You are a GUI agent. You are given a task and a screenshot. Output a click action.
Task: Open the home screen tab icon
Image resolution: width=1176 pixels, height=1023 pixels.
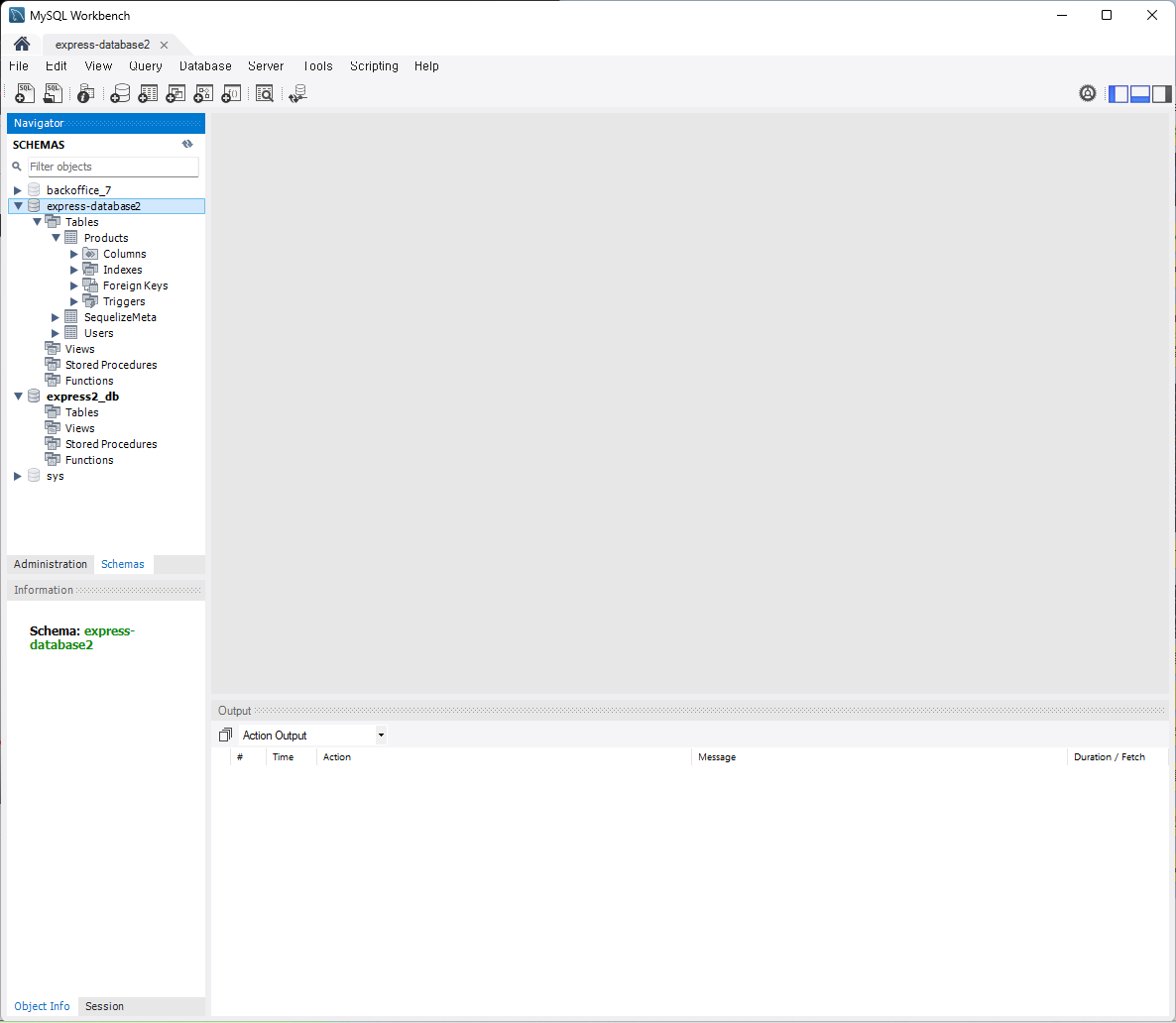pos(22,45)
